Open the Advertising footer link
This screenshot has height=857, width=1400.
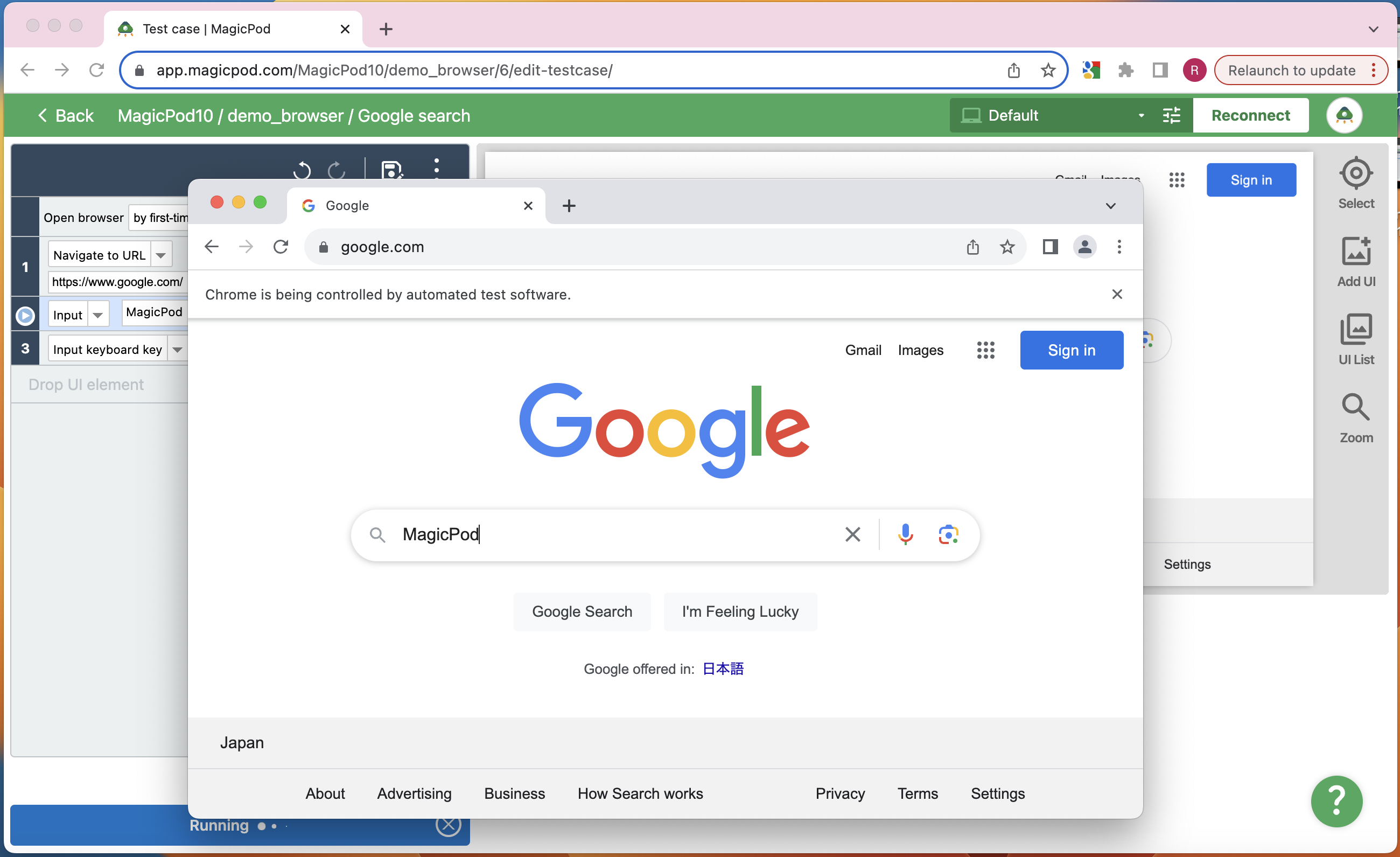point(414,793)
